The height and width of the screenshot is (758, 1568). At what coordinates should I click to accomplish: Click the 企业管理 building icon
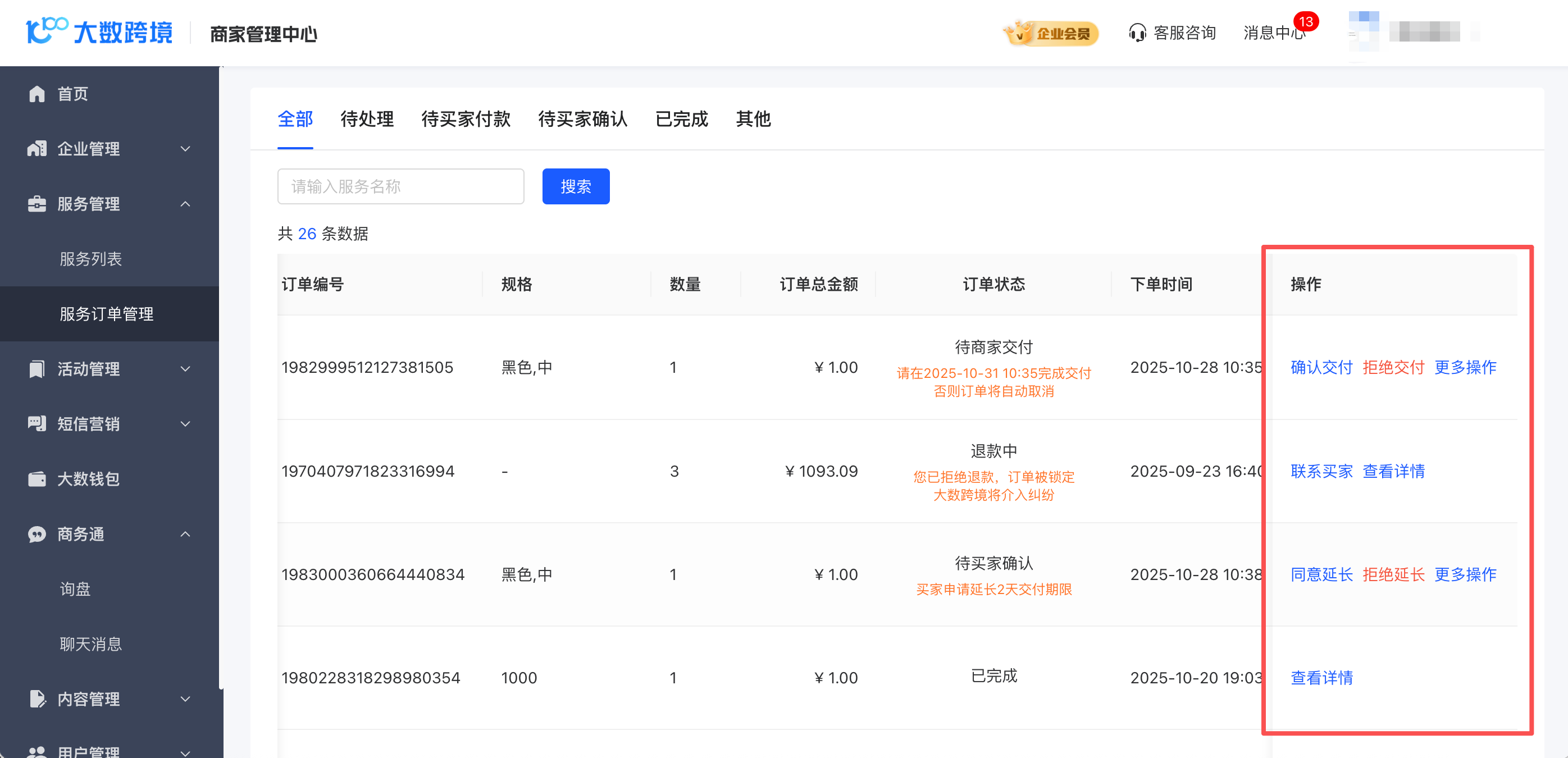click(x=37, y=148)
